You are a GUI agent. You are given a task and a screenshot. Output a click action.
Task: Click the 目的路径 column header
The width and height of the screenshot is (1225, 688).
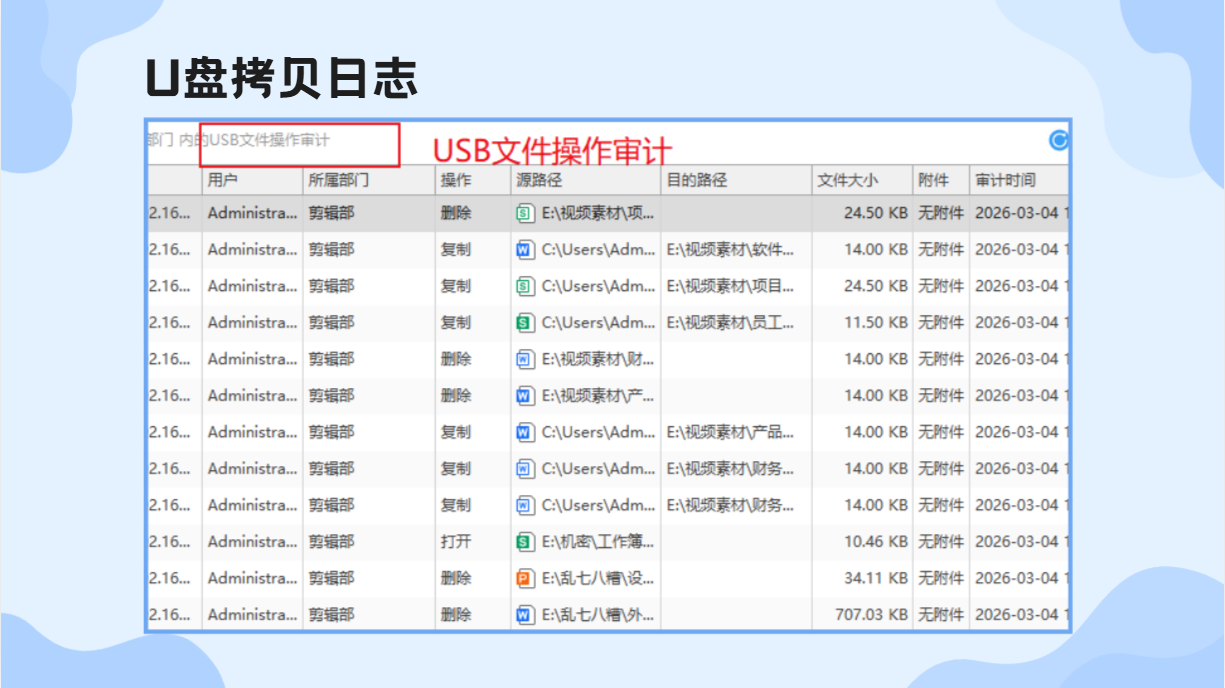(x=736, y=180)
